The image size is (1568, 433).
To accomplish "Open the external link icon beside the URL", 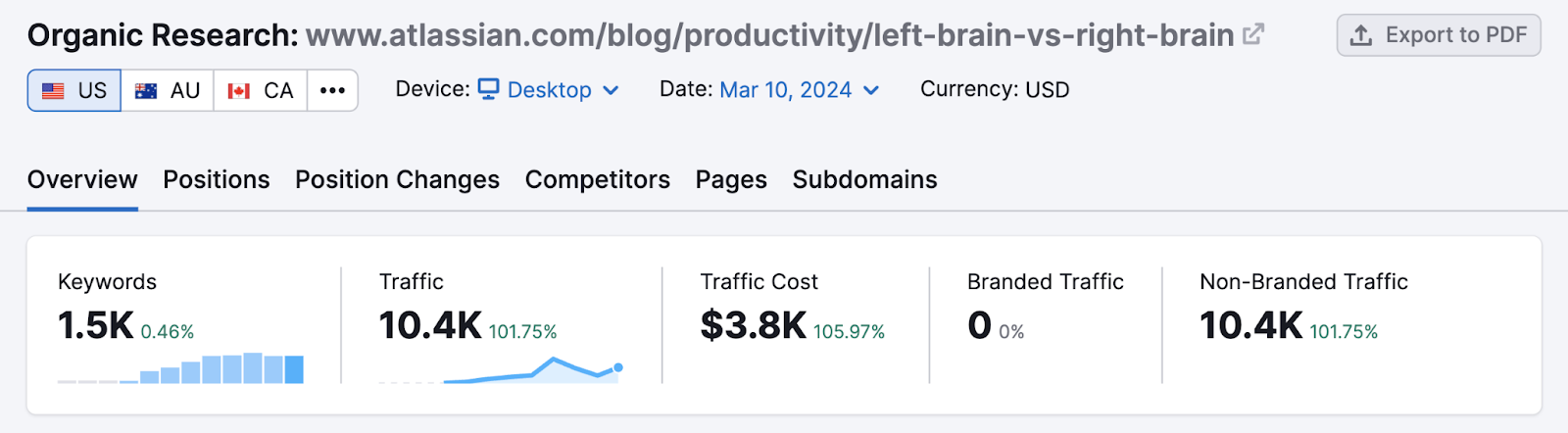I will click(1253, 35).
